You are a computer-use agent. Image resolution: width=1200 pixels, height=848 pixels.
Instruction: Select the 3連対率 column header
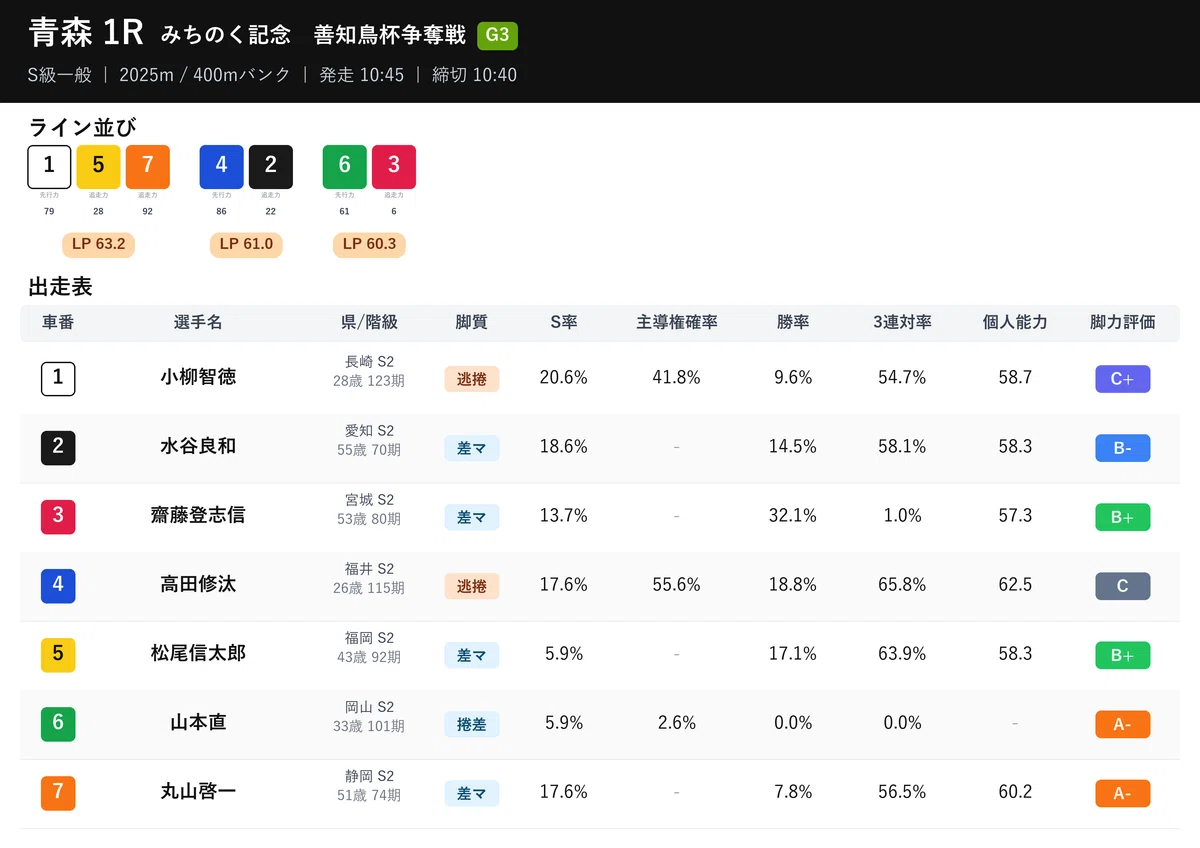902,323
